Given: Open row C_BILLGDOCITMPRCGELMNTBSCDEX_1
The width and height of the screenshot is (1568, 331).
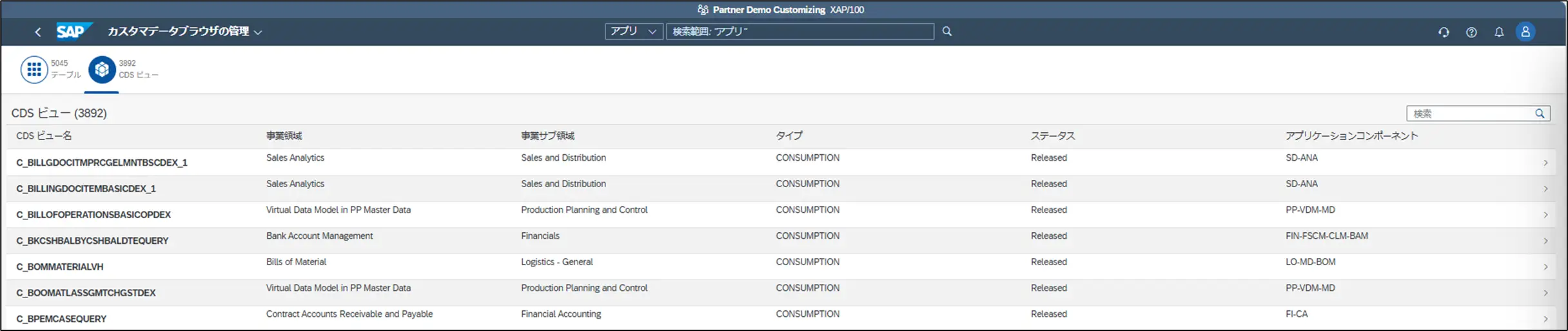Looking at the screenshot, I should [x=781, y=162].
